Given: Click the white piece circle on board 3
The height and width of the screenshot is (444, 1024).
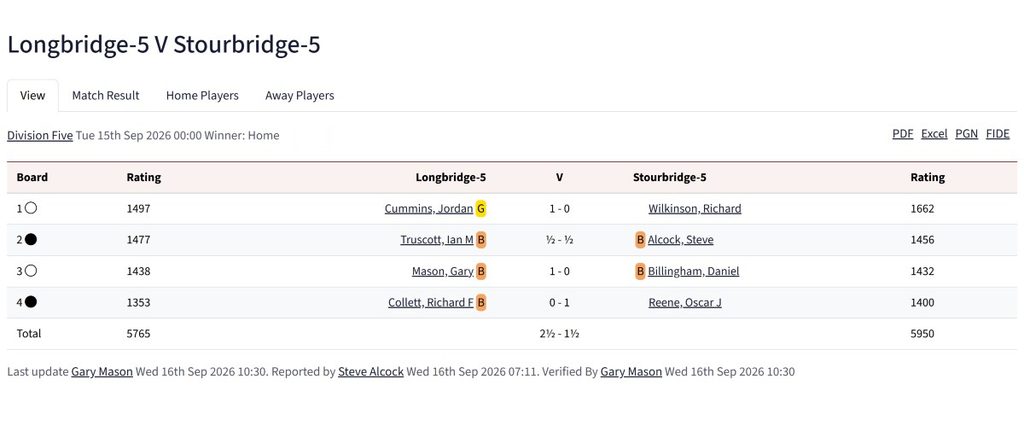Looking at the screenshot, I should click(x=30, y=271).
